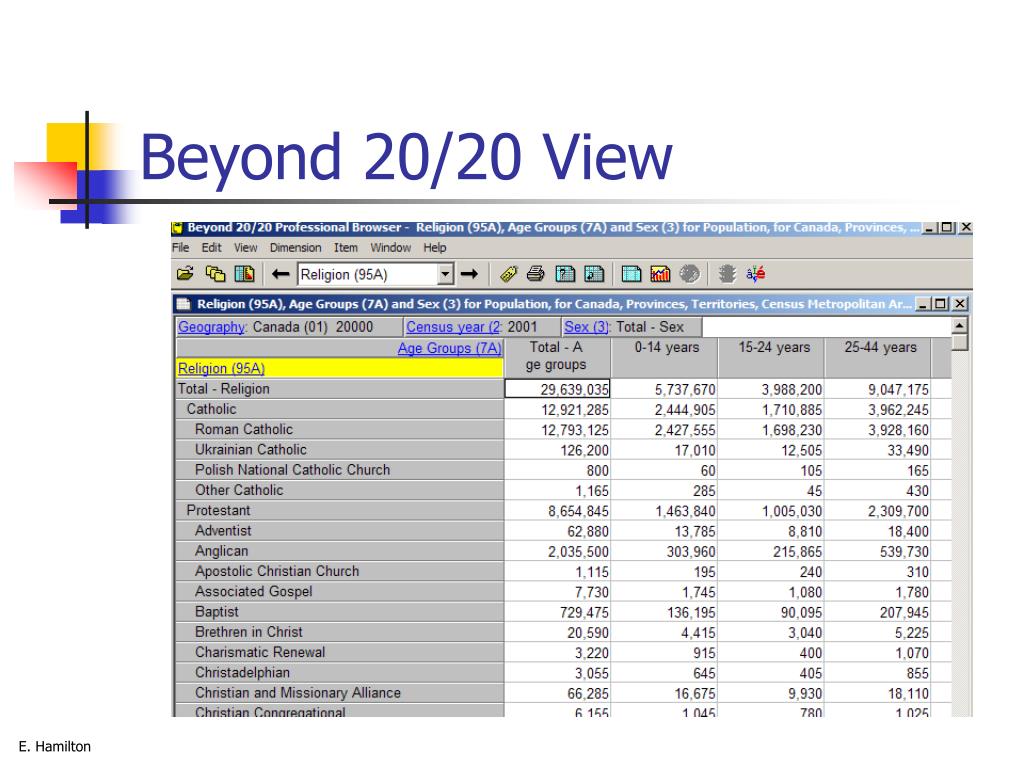Click the Age Groups (7A) link
This screenshot has width=1024, height=768.
449,348
